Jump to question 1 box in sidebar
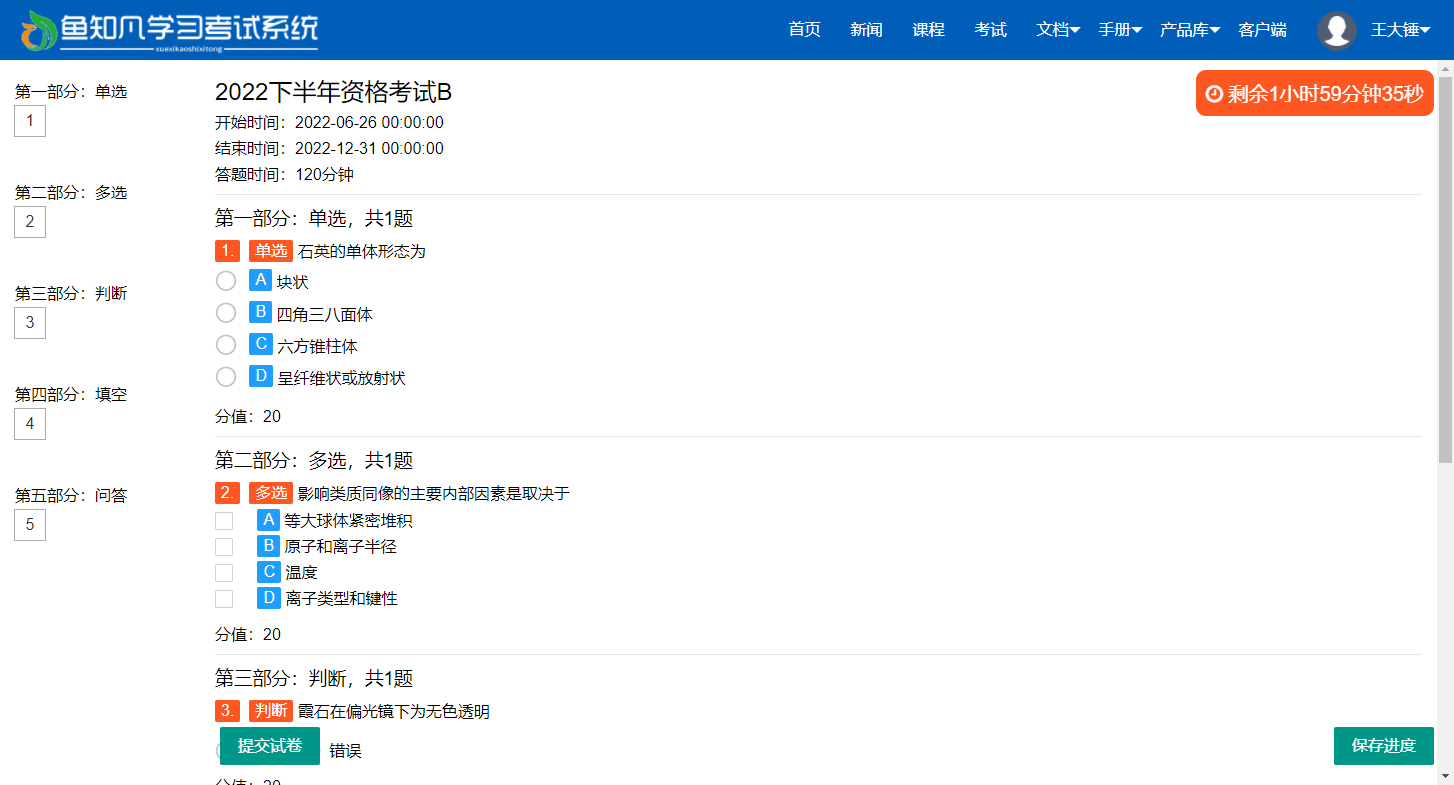Screen dimensions: 1454x785 pos(30,121)
